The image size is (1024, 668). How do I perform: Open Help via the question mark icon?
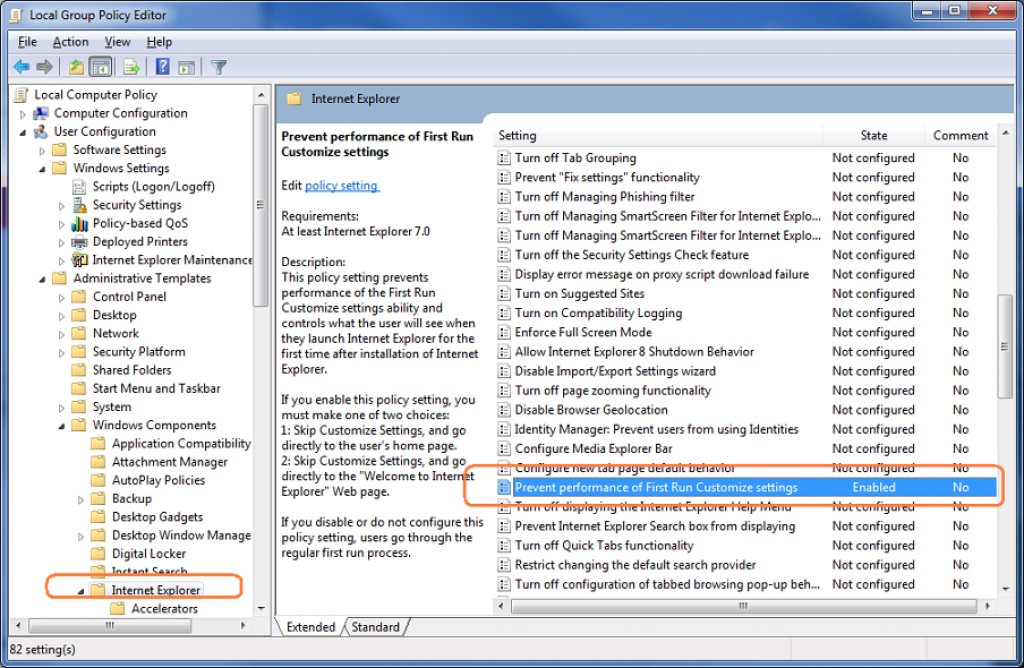(163, 67)
